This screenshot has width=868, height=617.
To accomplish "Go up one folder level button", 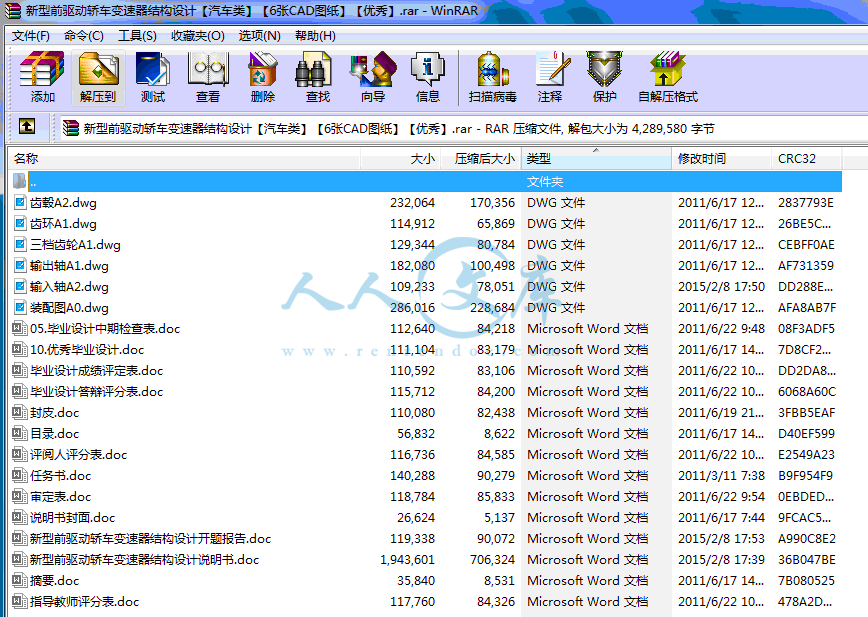I will pyautogui.click(x=27, y=126).
